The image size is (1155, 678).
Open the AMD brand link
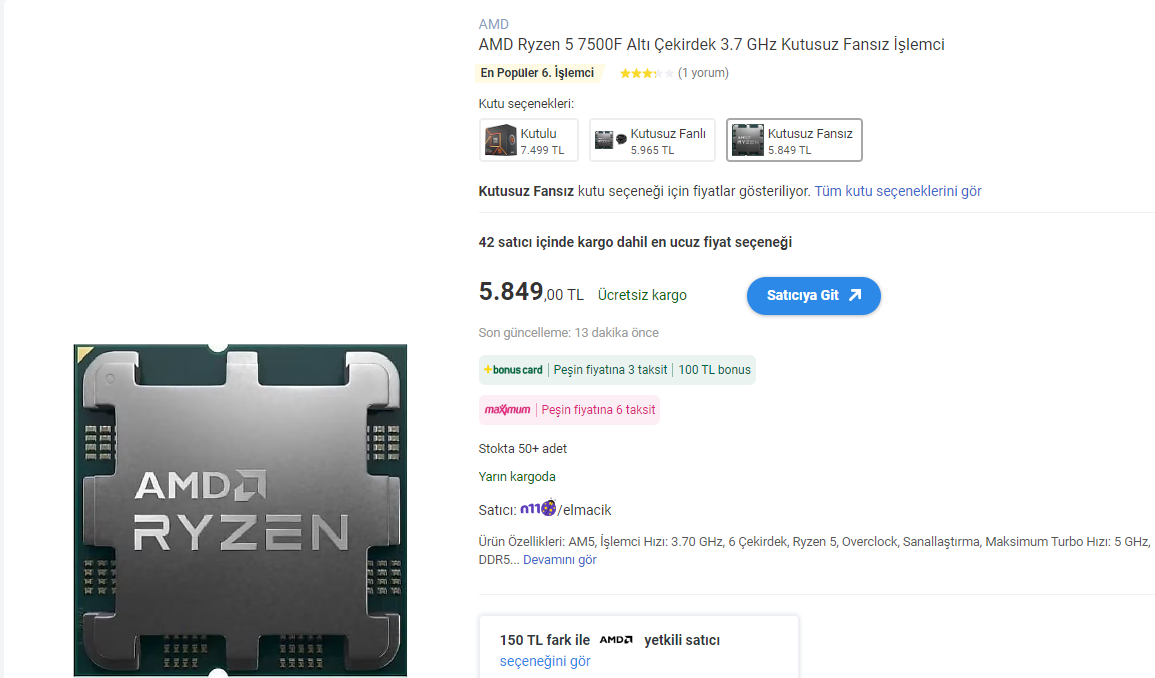[494, 24]
